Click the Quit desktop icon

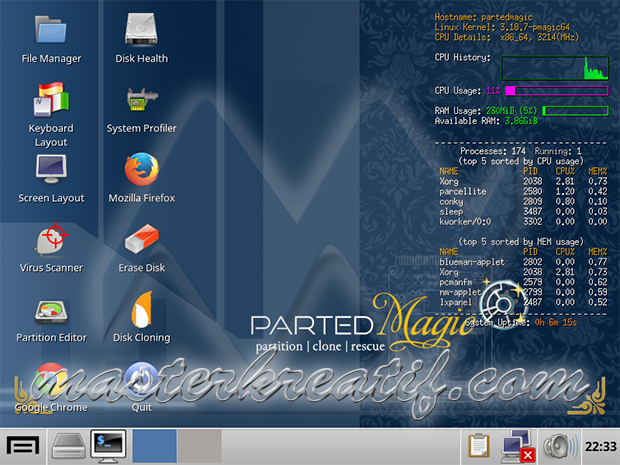pos(142,380)
